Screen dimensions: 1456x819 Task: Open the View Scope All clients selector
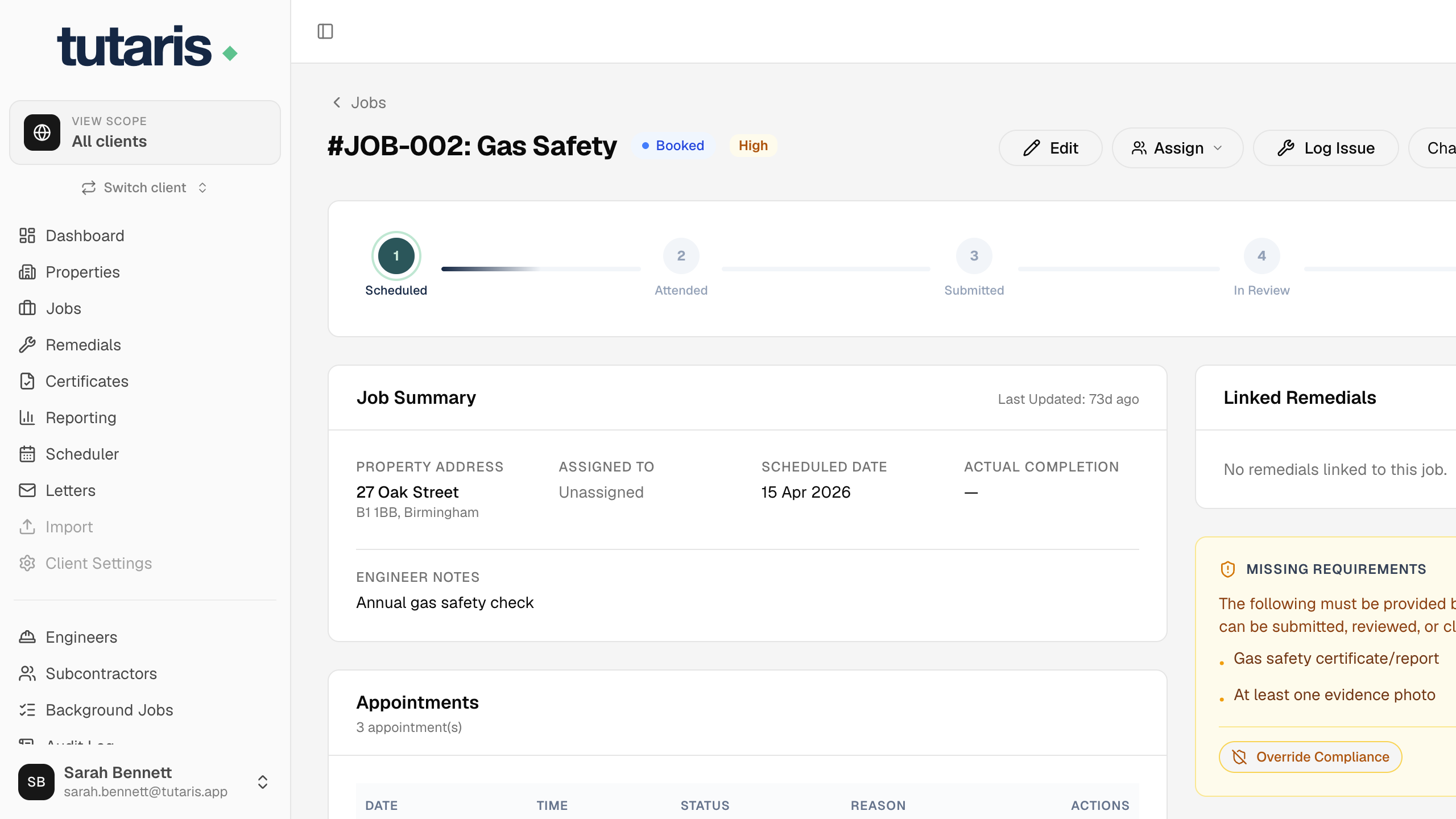(x=145, y=133)
